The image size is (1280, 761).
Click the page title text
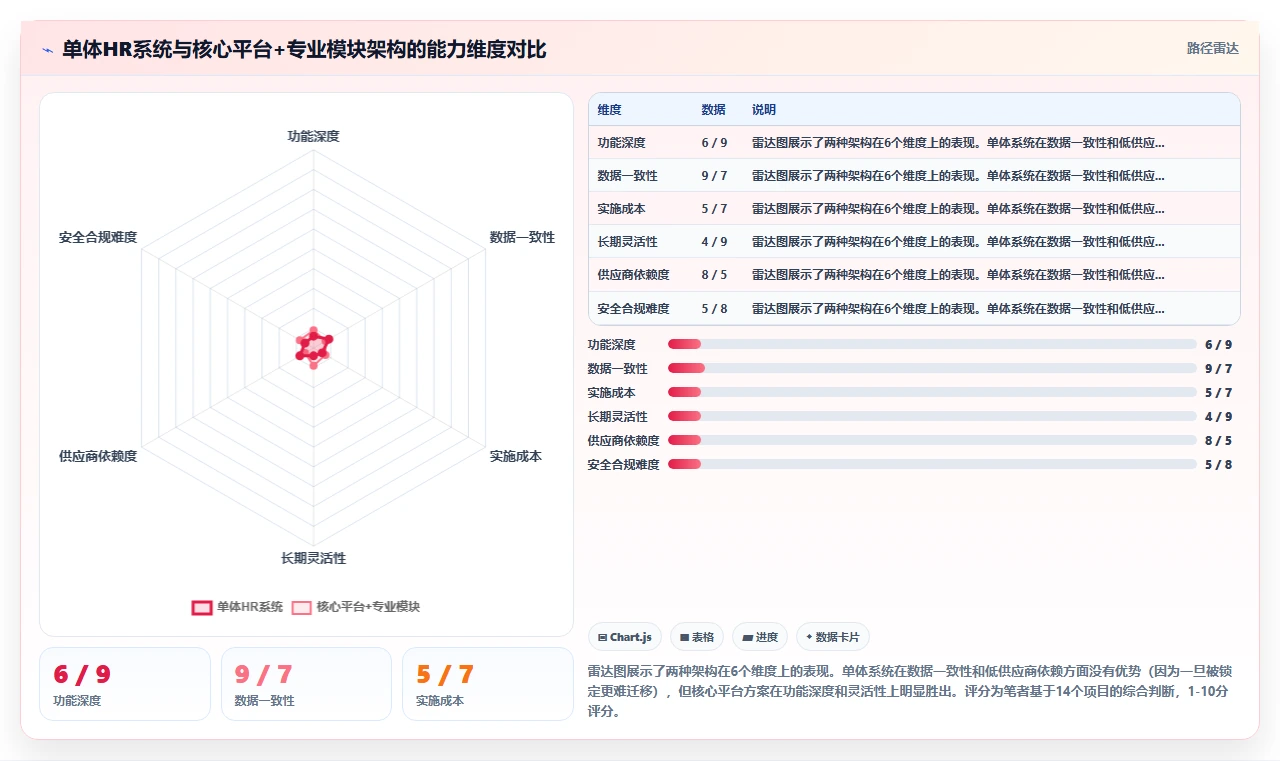pos(304,49)
